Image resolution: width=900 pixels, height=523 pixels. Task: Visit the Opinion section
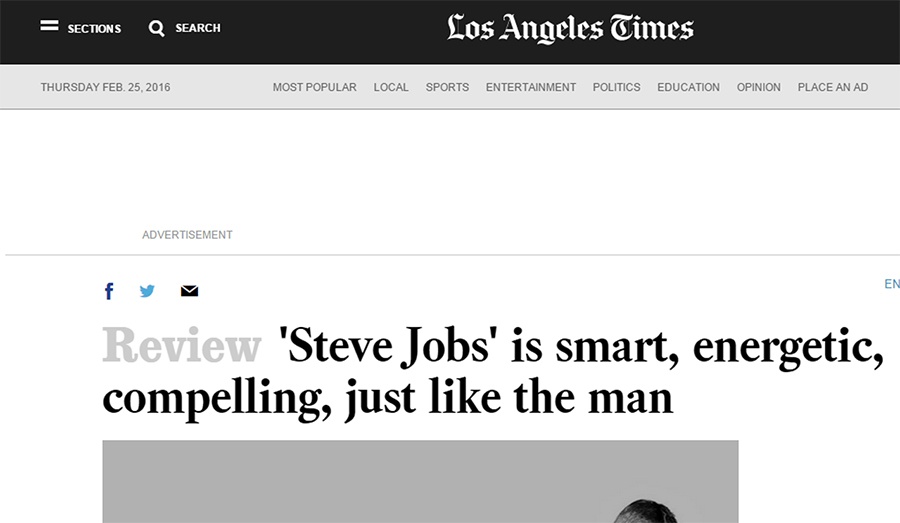coord(758,87)
